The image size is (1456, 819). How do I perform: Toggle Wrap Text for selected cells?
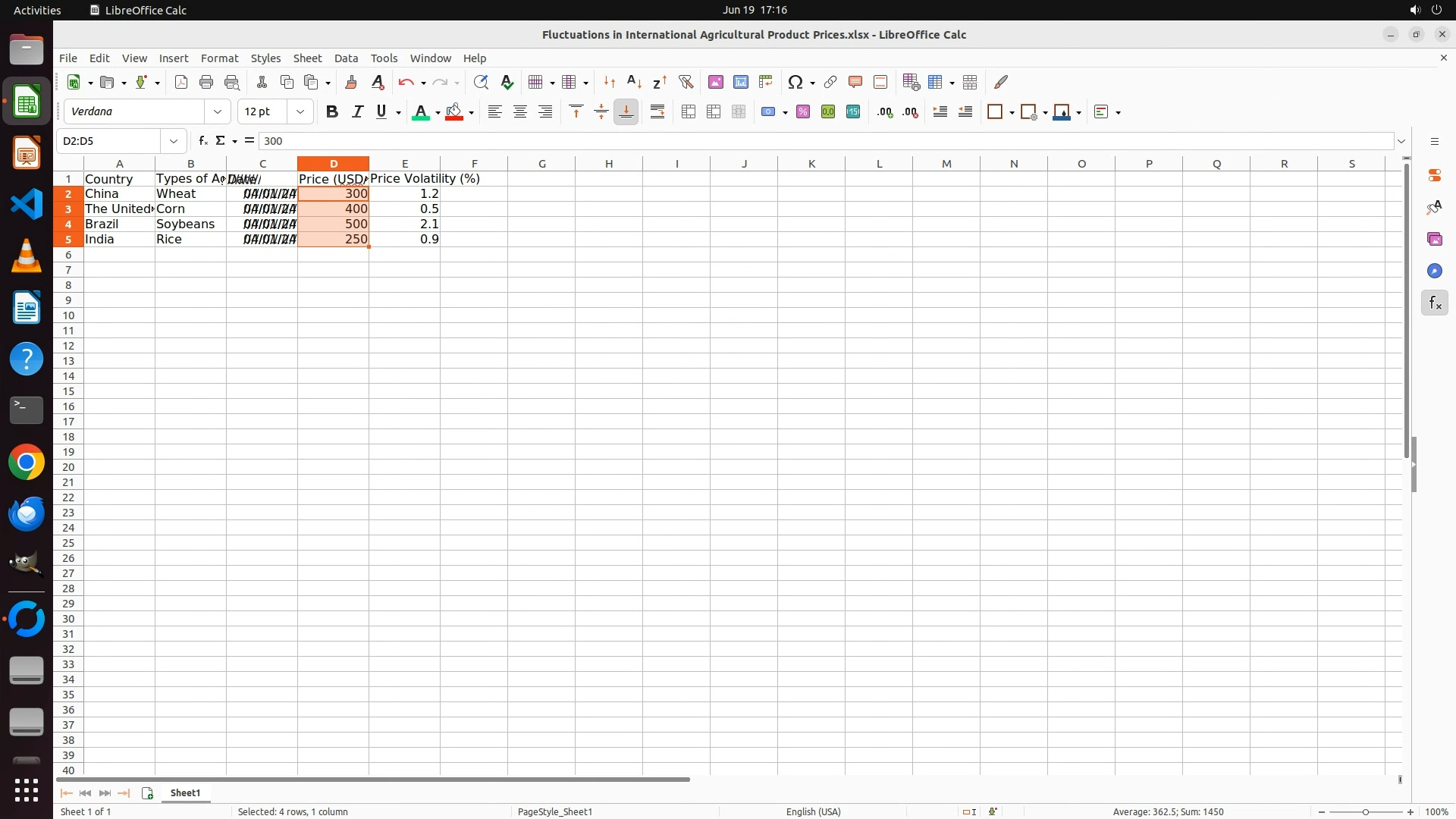click(x=657, y=112)
